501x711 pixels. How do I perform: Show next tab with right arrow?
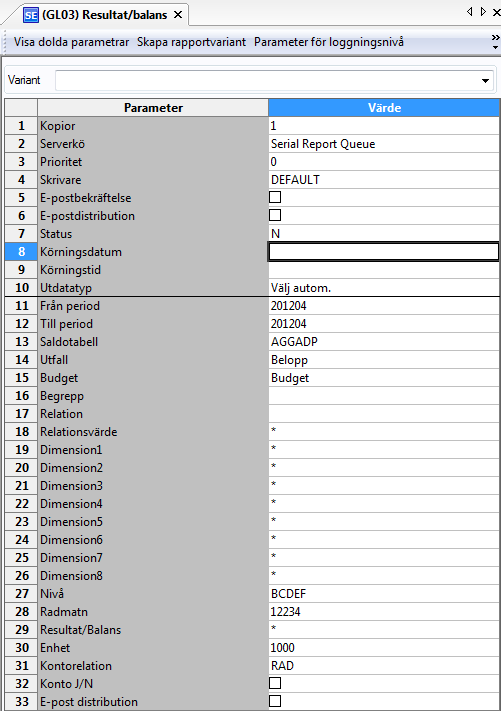483,11
